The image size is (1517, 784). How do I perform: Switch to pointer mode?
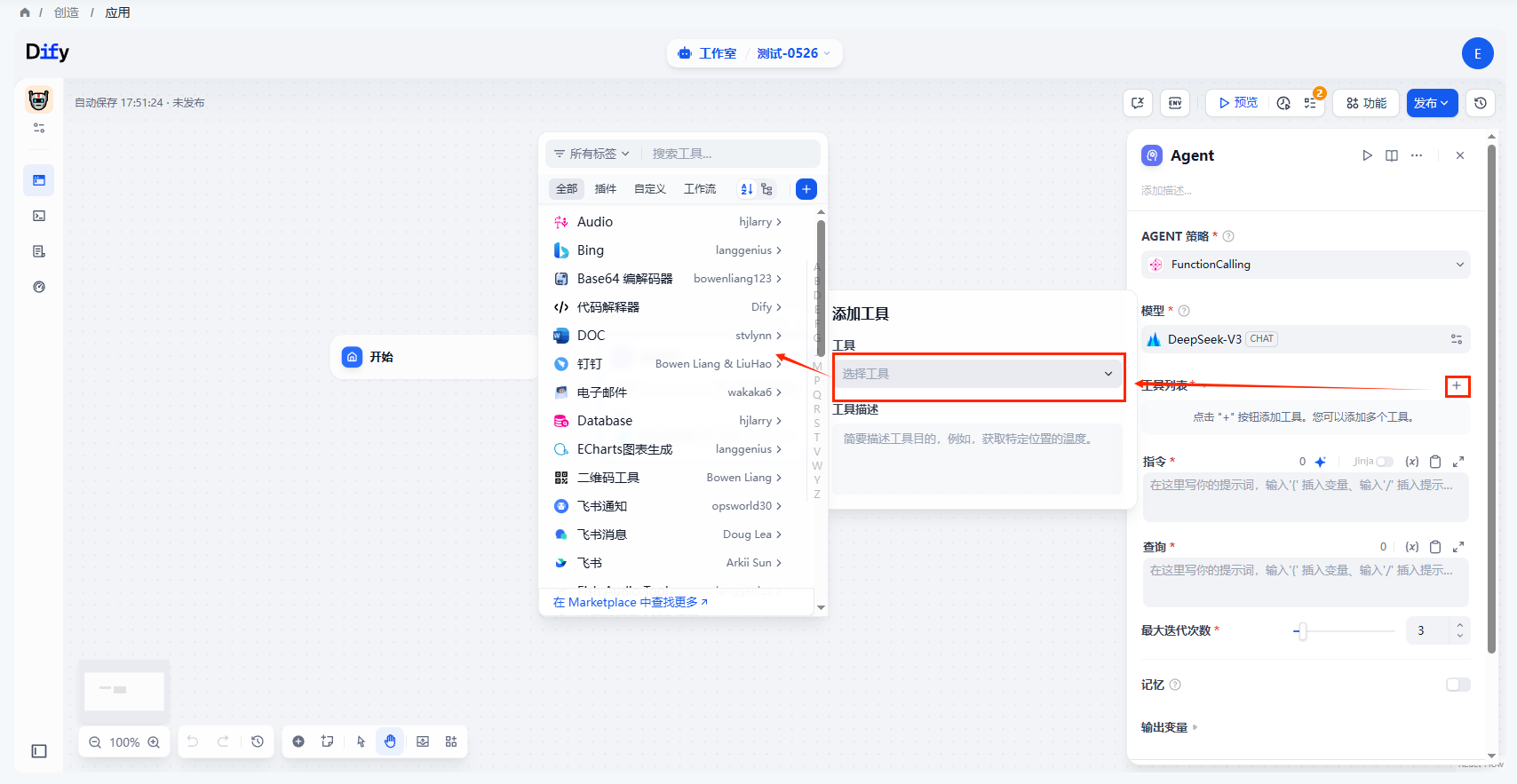click(361, 741)
